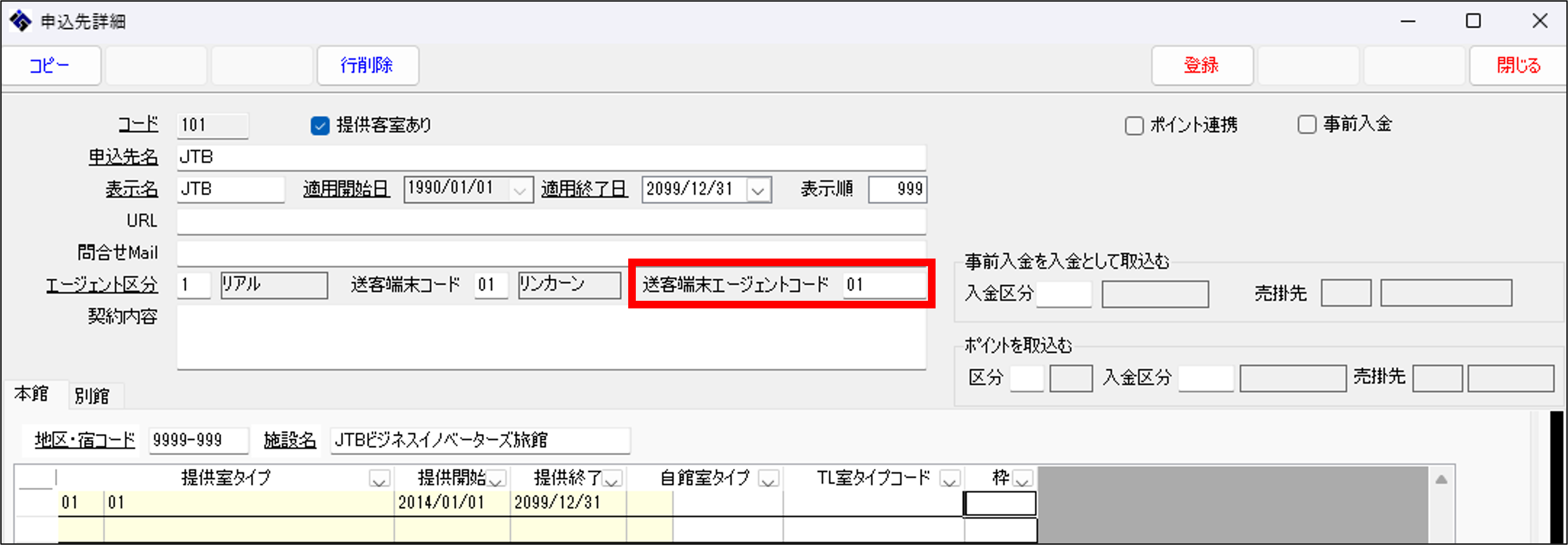Enable the ポイント連携 checkbox
Viewport: 1568px width, 545px height.
tap(1134, 126)
